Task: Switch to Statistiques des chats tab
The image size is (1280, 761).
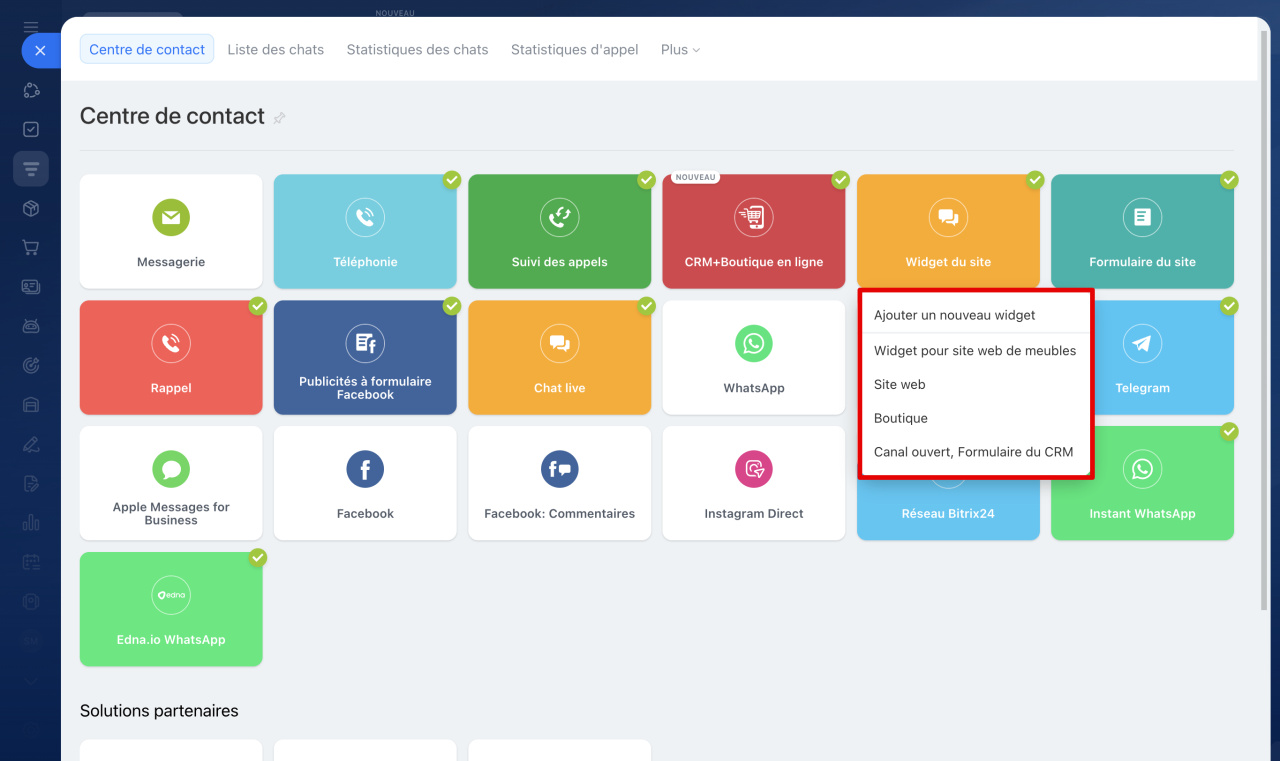Action: tap(418, 49)
